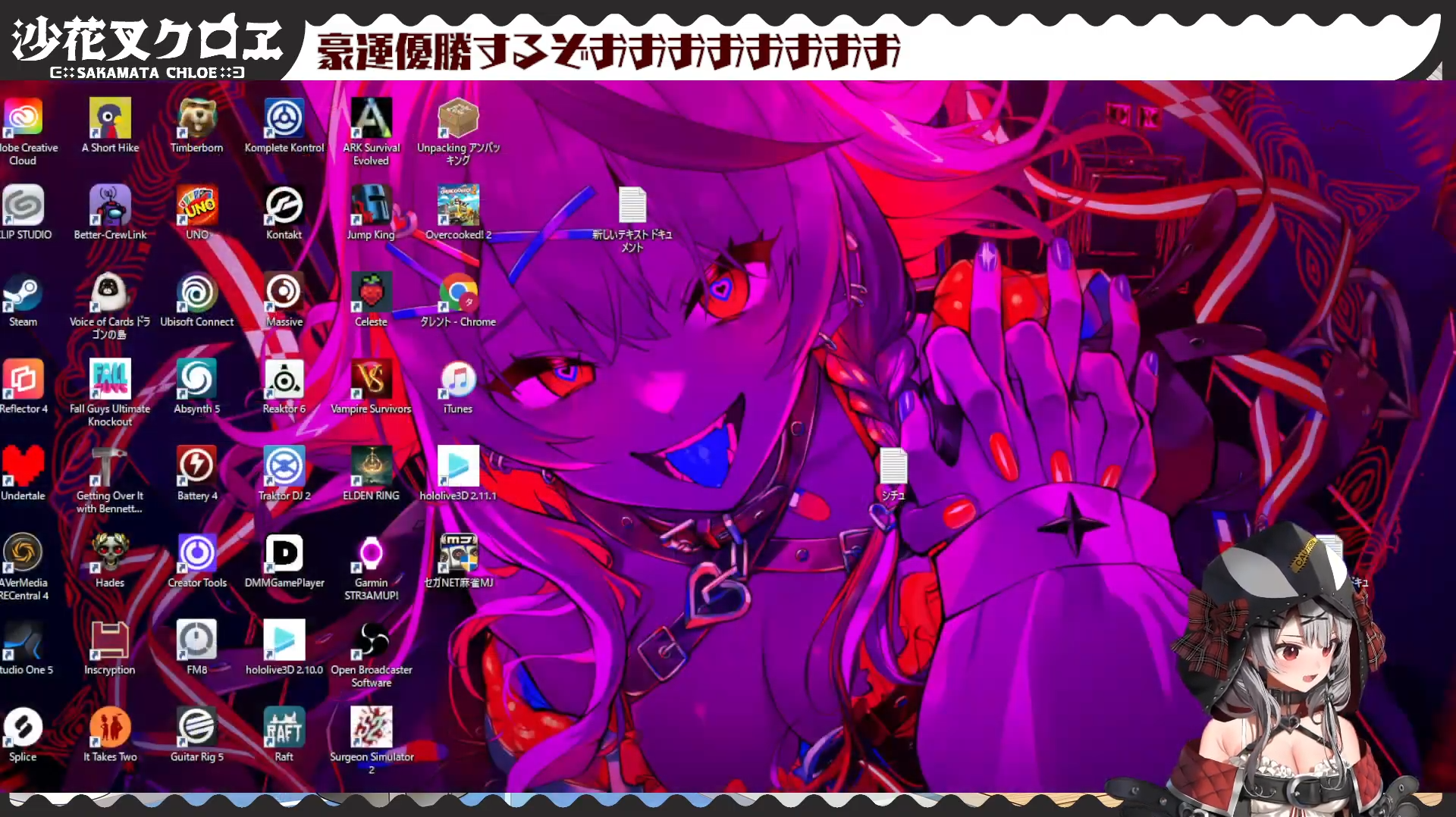Screen dimensions: 1456x817
Task: Open the Timberborn desktop icon
Action: tap(197, 118)
